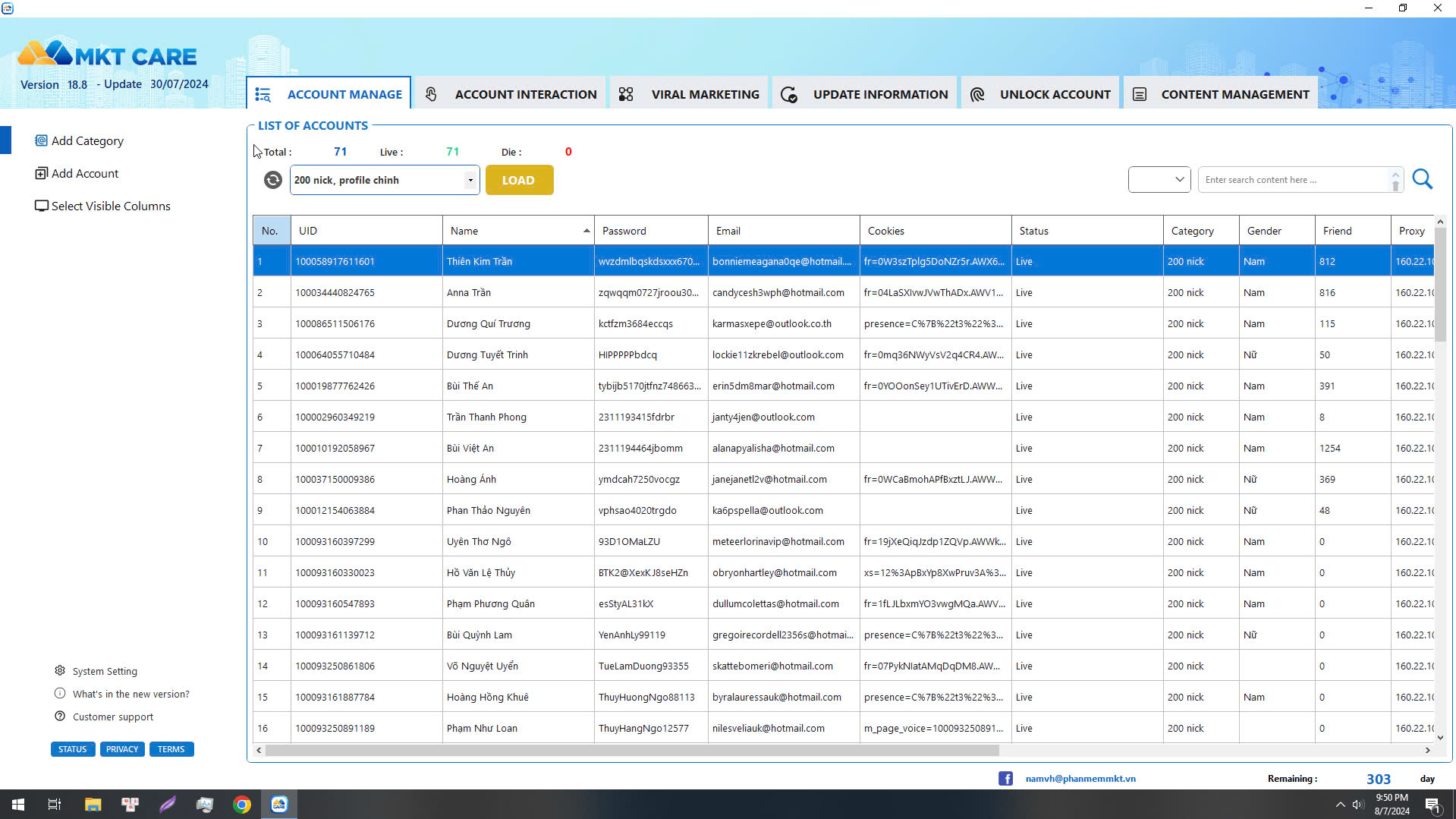The image size is (1456, 819).
Task: Select the UID 100086511506176 cell
Action: [x=366, y=323]
